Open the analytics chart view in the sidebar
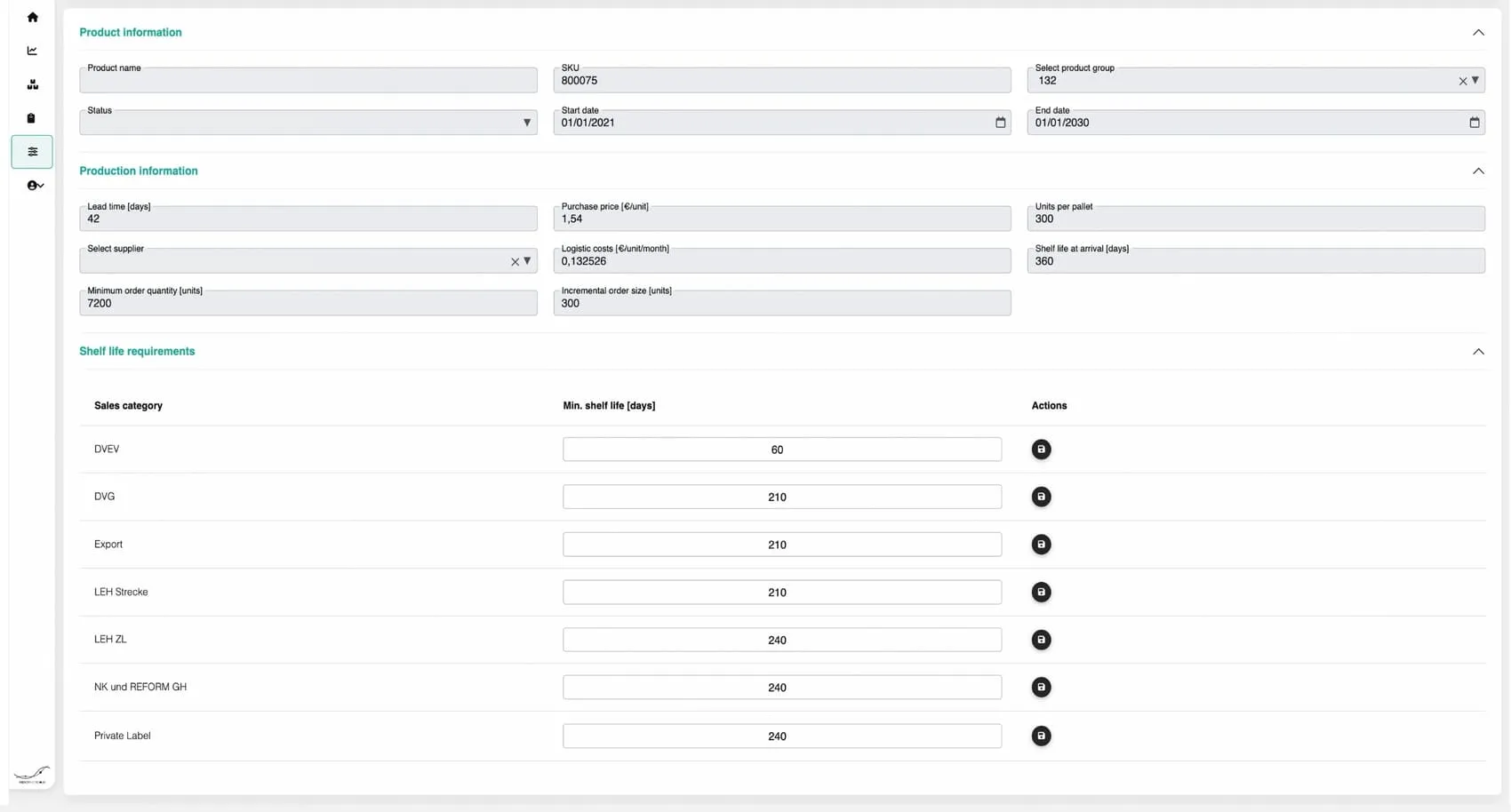The height and width of the screenshot is (812, 1511). 32,51
